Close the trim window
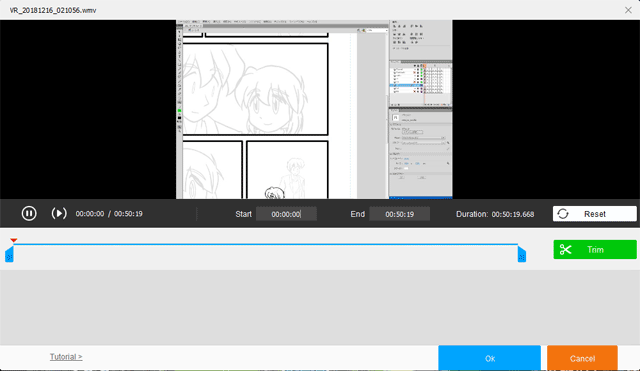Image resolution: width=640 pixels, height=371 pixels. coord(628,10)
